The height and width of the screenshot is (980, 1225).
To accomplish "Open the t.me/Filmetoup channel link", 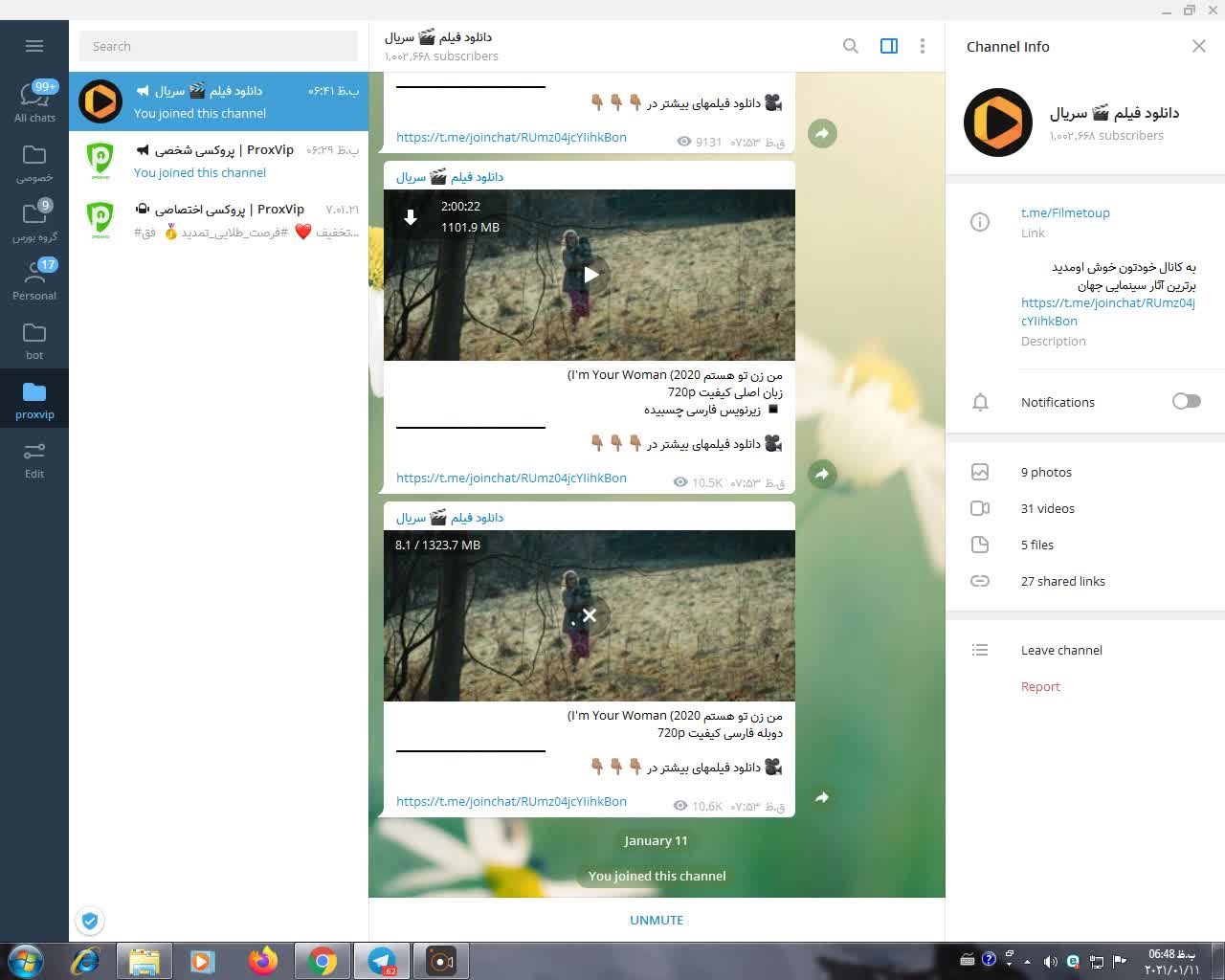I will [1064, 213].
